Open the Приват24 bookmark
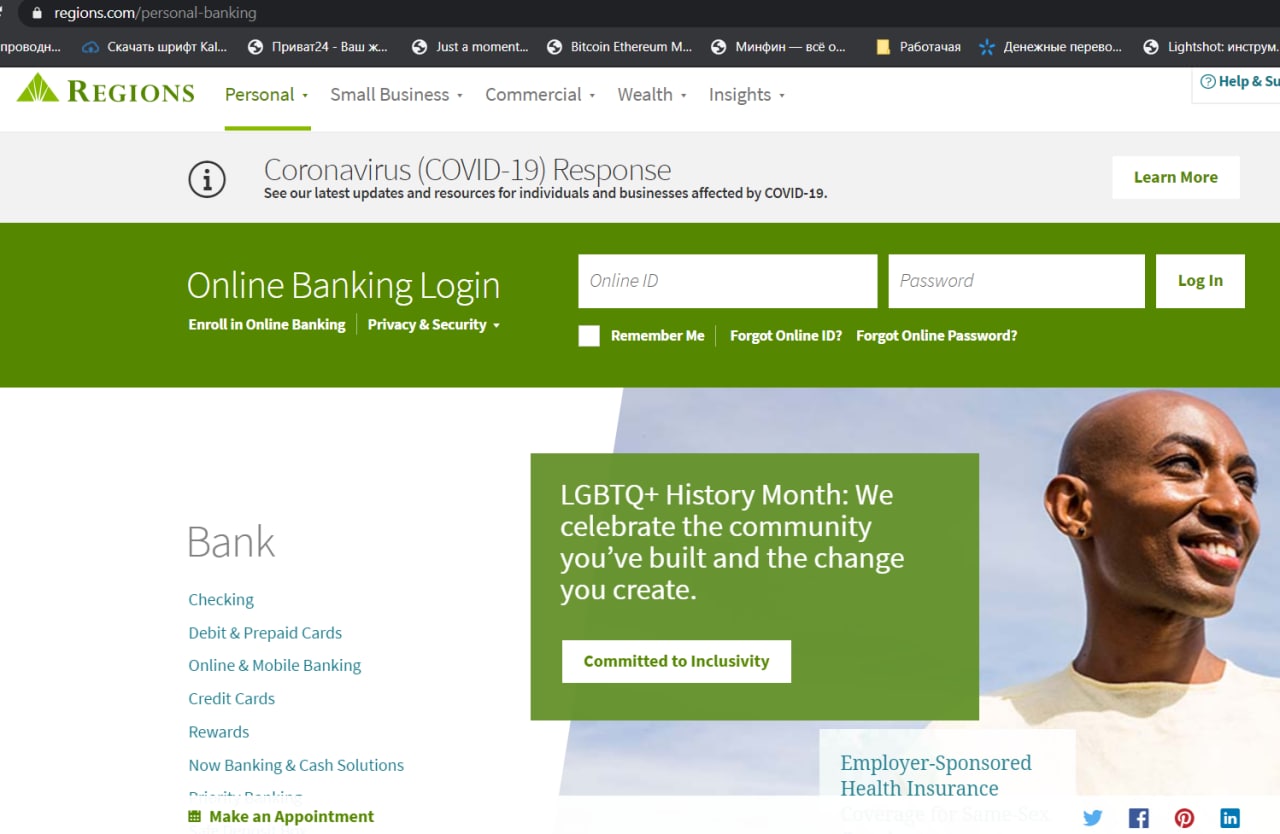Image resolution: width=1280 pixels, height=834 pixels. pos(317,46)
